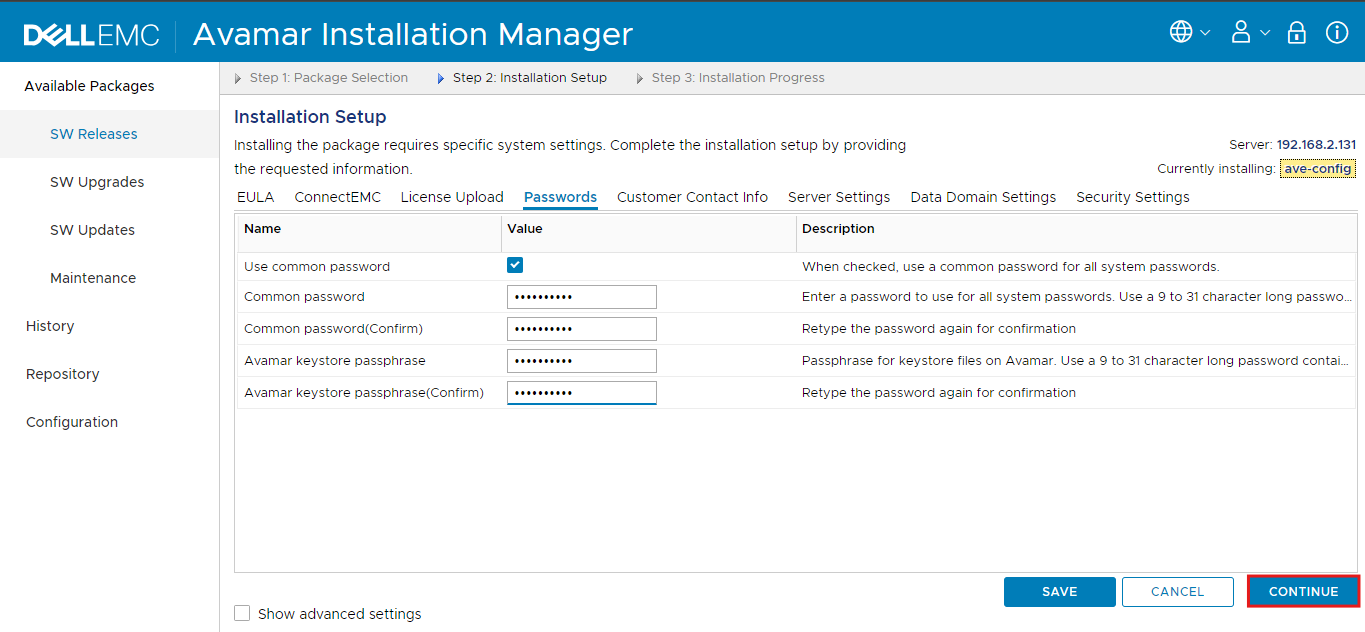Click the SAVE button
Screen dimensions: 1365x632
pyautogui.click(x=1059, y=592)
